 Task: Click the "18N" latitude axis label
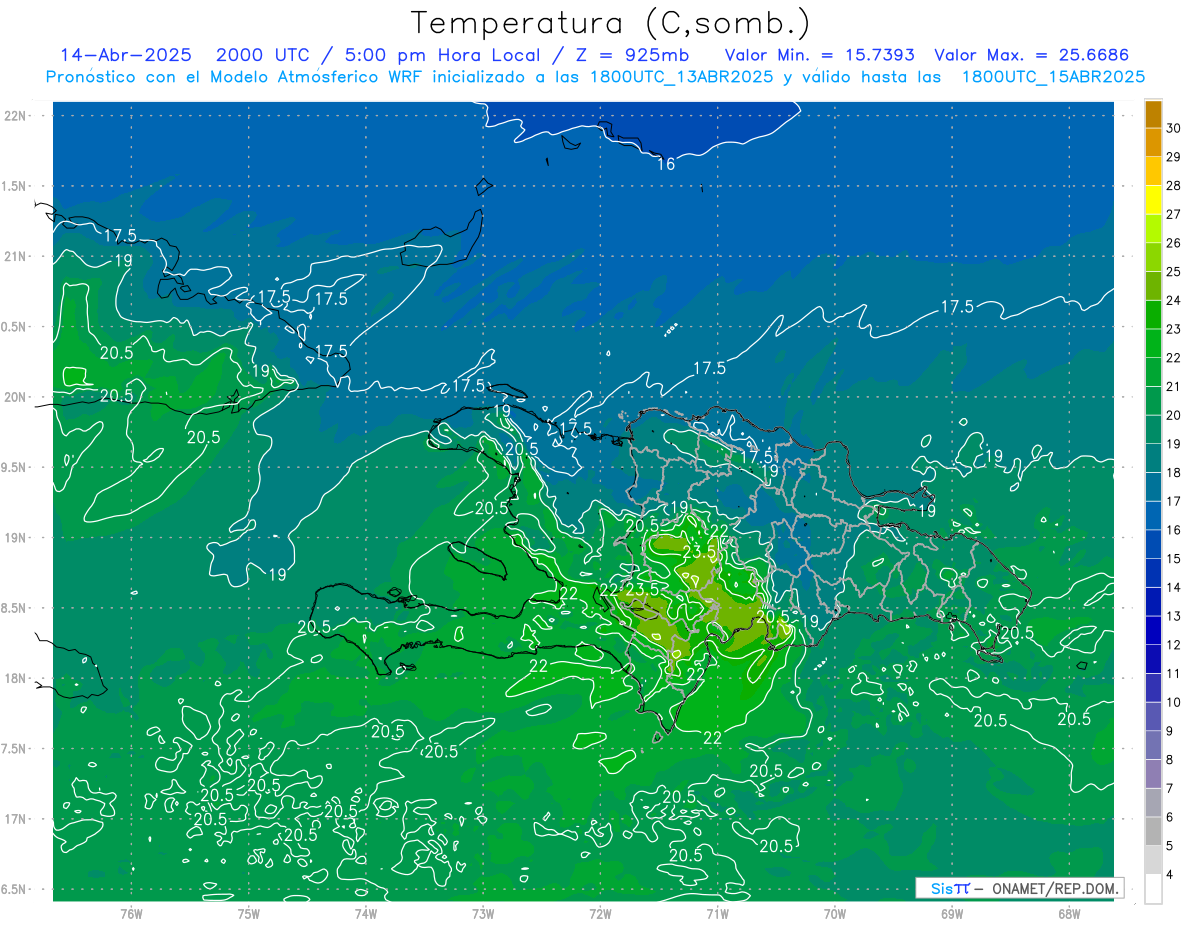(16, 678)
